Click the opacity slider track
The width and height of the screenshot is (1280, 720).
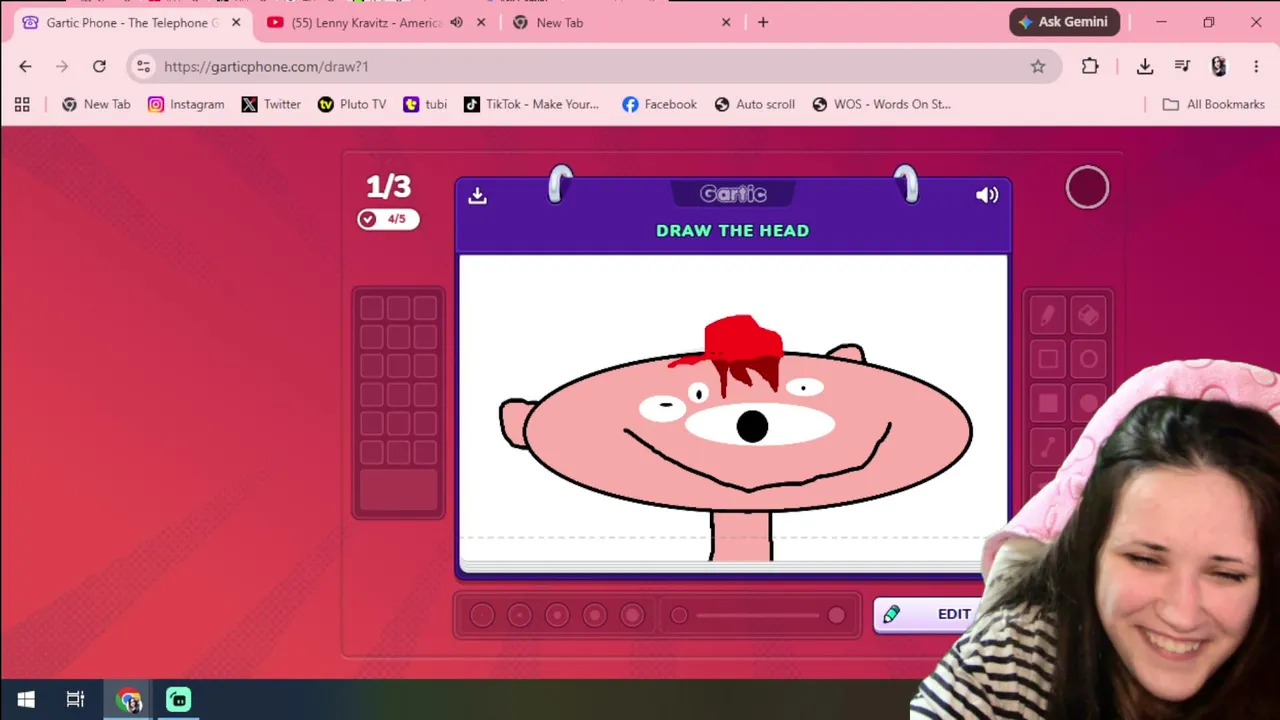(757, 616)
